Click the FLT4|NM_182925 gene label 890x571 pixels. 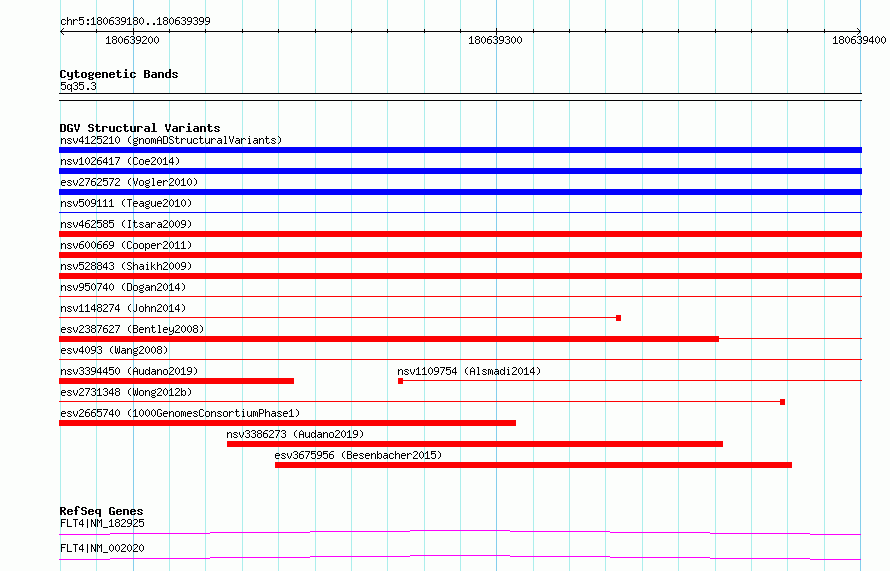[x=102, y=523]
